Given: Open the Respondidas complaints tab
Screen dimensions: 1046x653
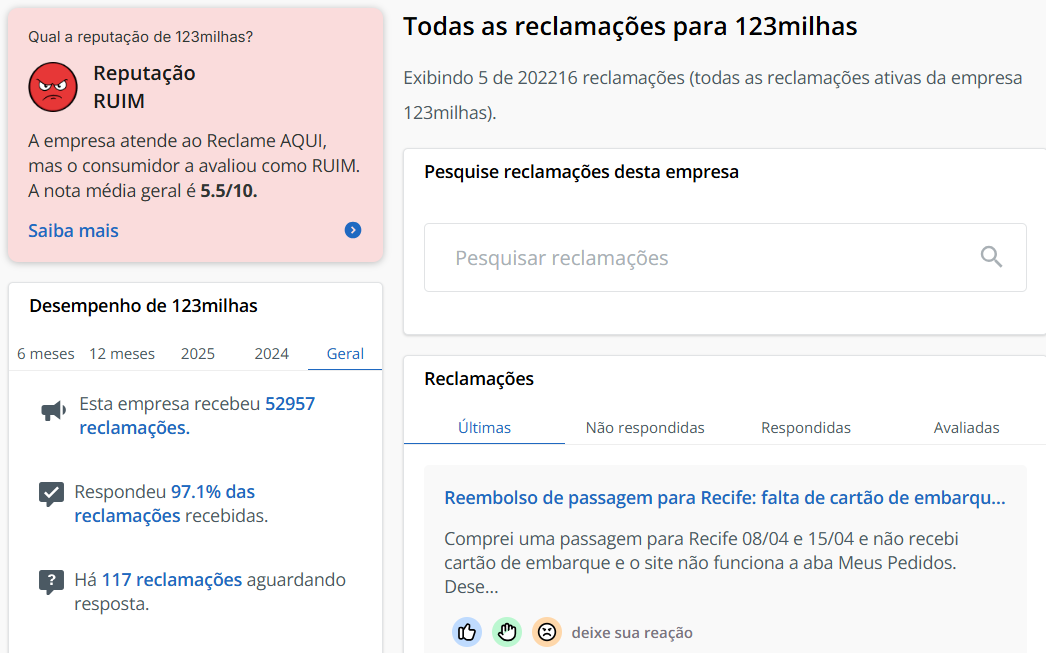Looking at the screenshot, I should (x=805, y=427).
